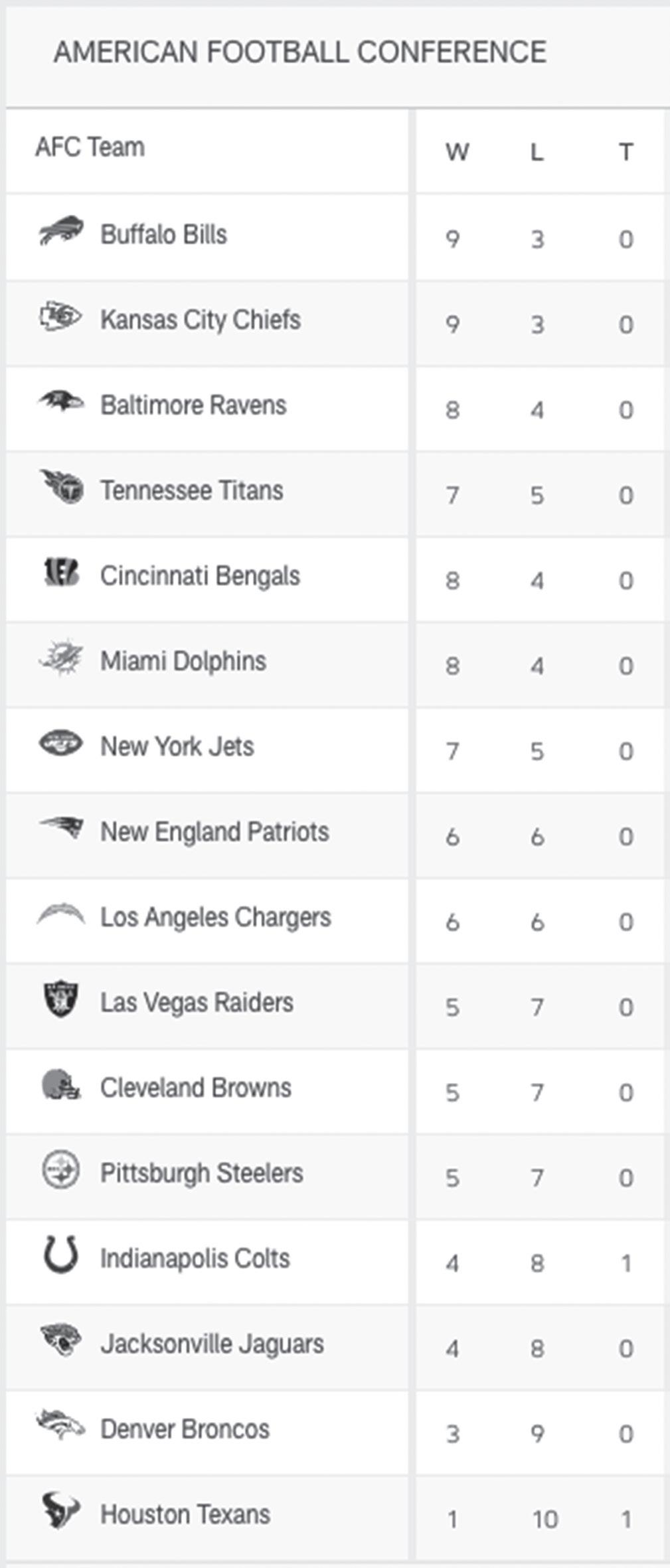Click the Kansas City Chiefs logo
Image resolution: width=670 pixels, height=1568 pixels.
click(x=60, y=317)
